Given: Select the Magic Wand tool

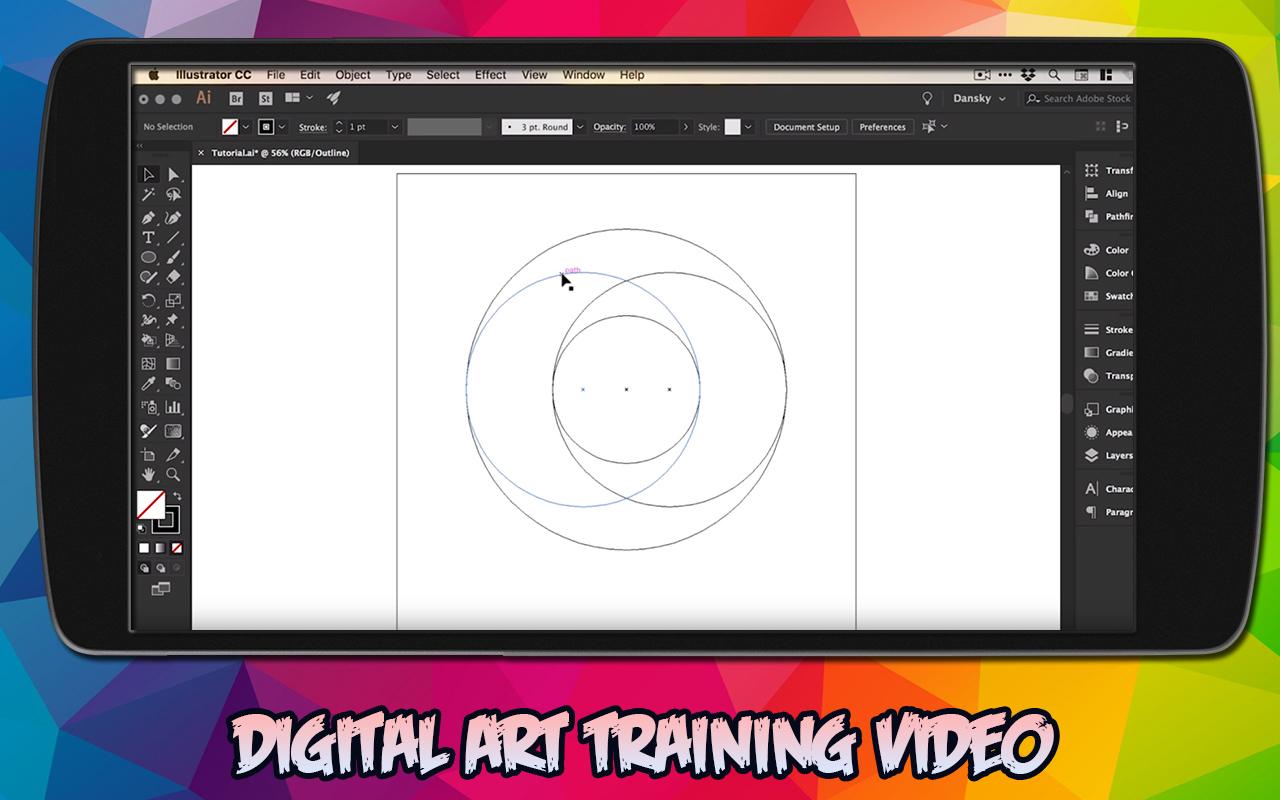Looking at the screenshot, I should click(x=149, y=195).
